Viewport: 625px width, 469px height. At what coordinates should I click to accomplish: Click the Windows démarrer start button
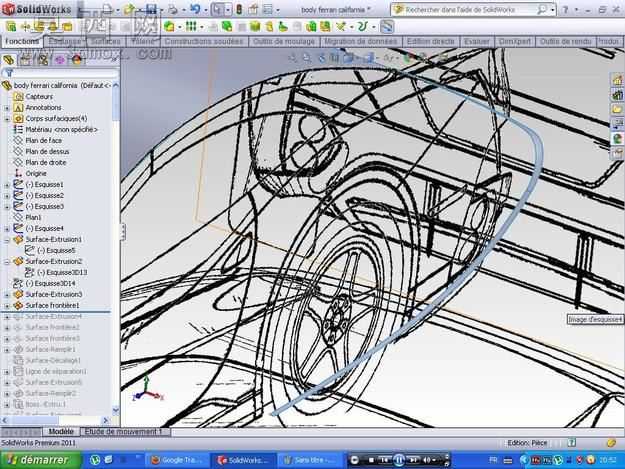pyautogui.click(x=41, y=460)
